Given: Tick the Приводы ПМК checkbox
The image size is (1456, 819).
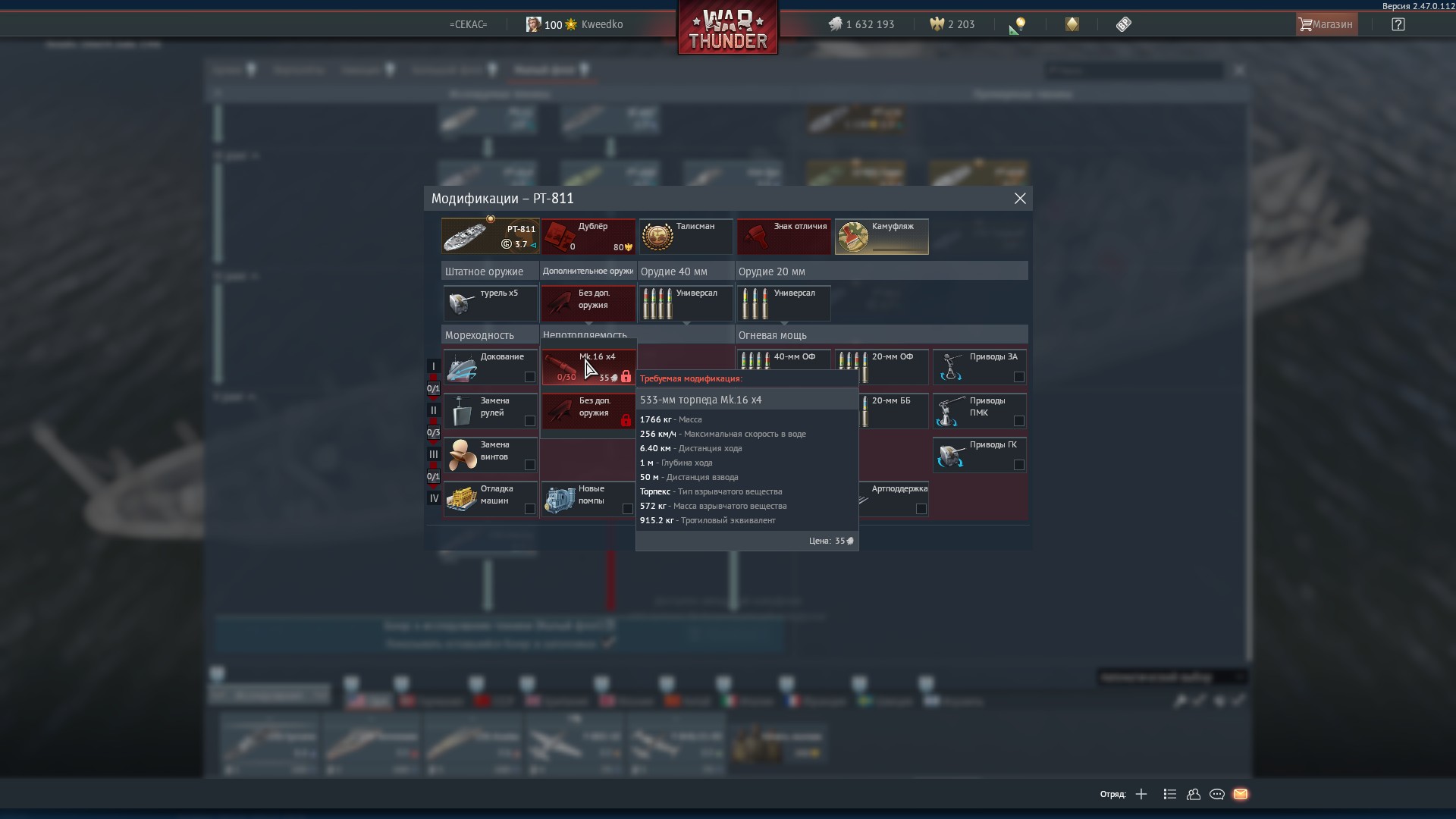Looking at the screenshot, I should (x=1018, y=421).
